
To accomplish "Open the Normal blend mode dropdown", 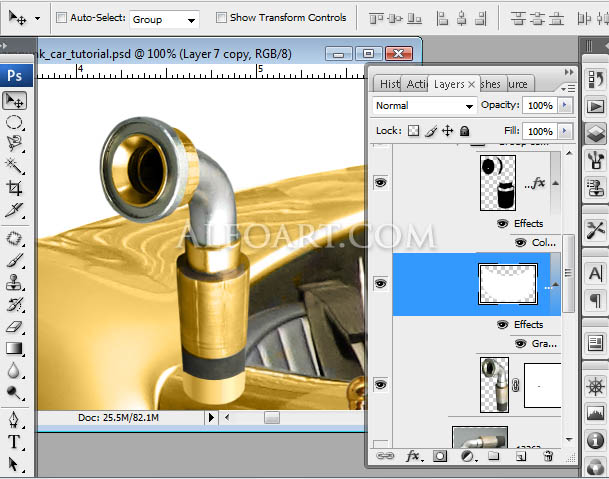I will [x=425, y=106].
